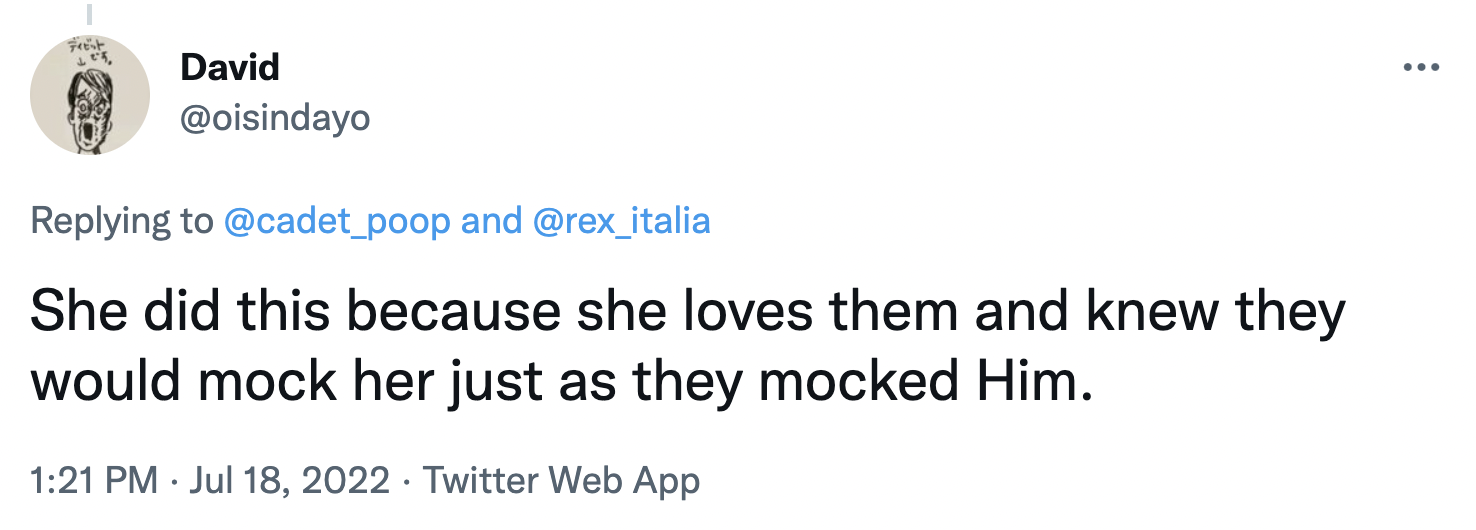Open the display name David
The image size is (1476, 530).
tap(230, 68)
